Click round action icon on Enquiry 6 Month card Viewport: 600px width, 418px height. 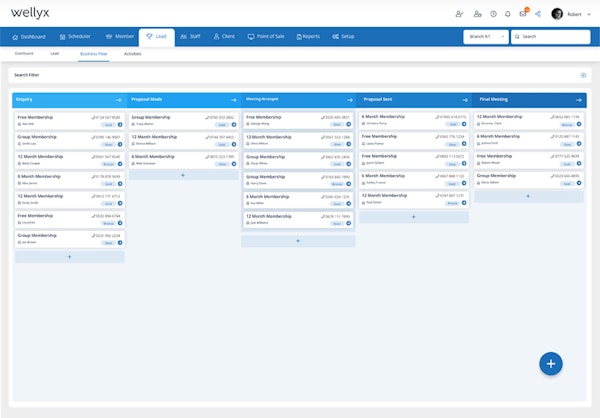(120, 184)
